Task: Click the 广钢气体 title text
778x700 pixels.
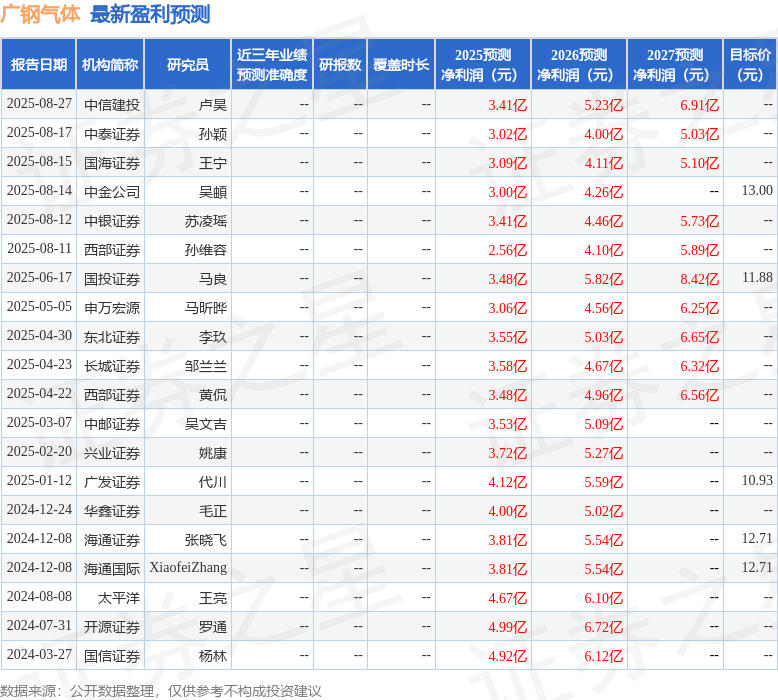Action: (40, 14)
